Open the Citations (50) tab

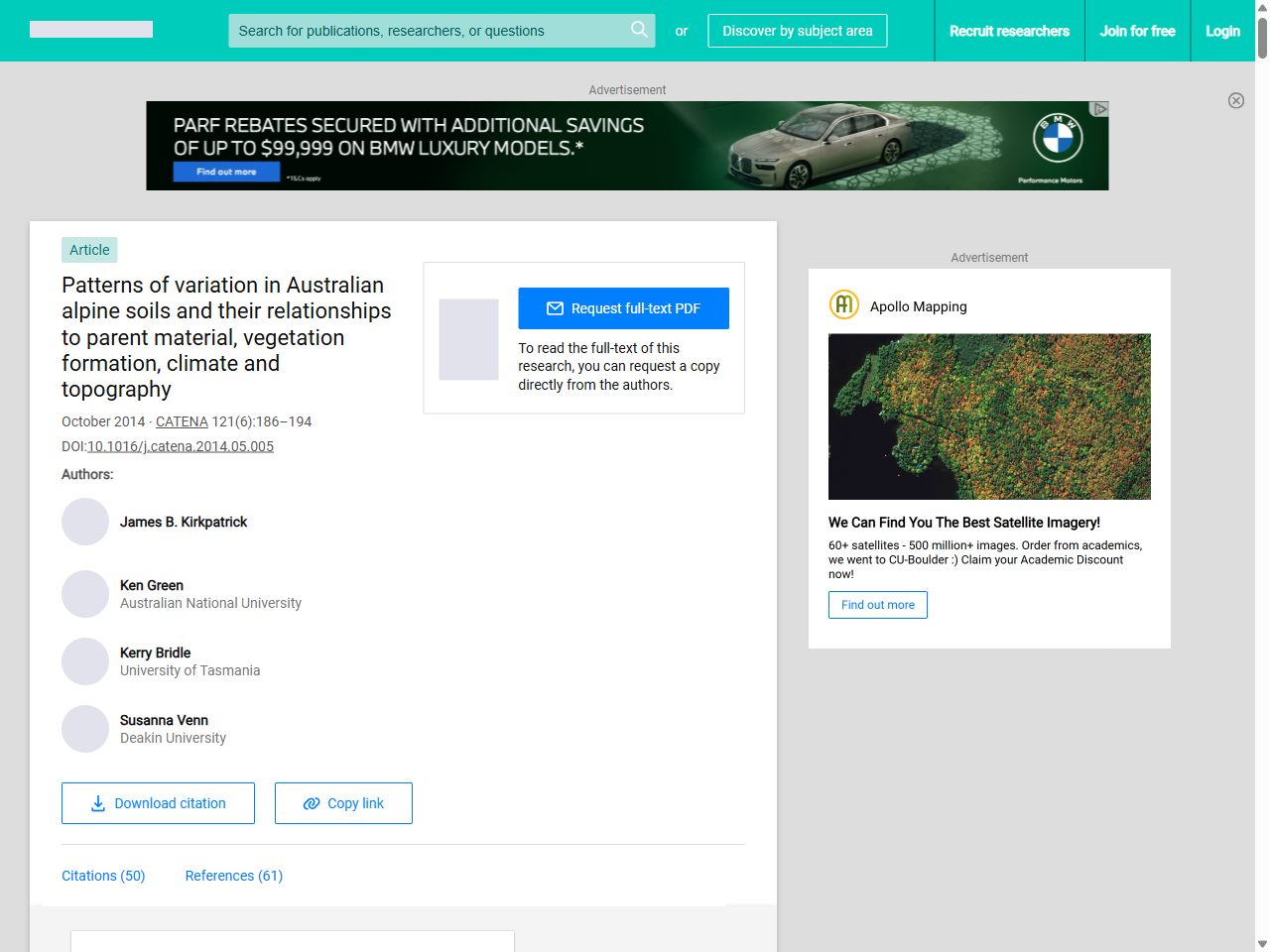coord(103,876)
